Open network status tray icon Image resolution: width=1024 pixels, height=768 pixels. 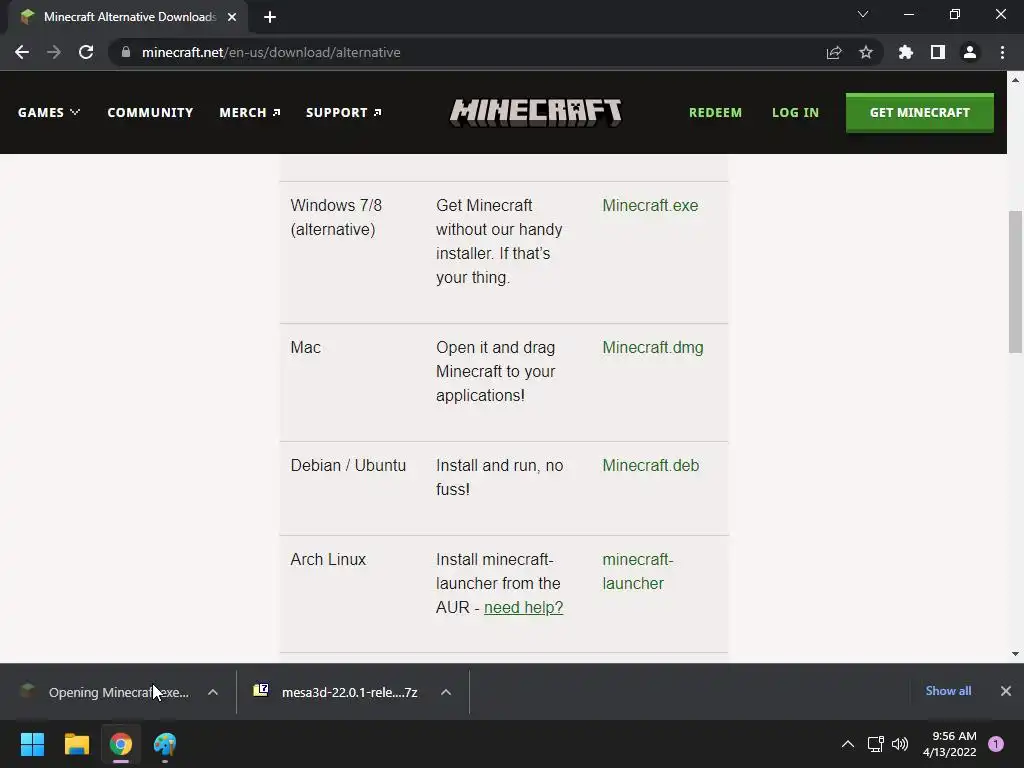[875, 744]
